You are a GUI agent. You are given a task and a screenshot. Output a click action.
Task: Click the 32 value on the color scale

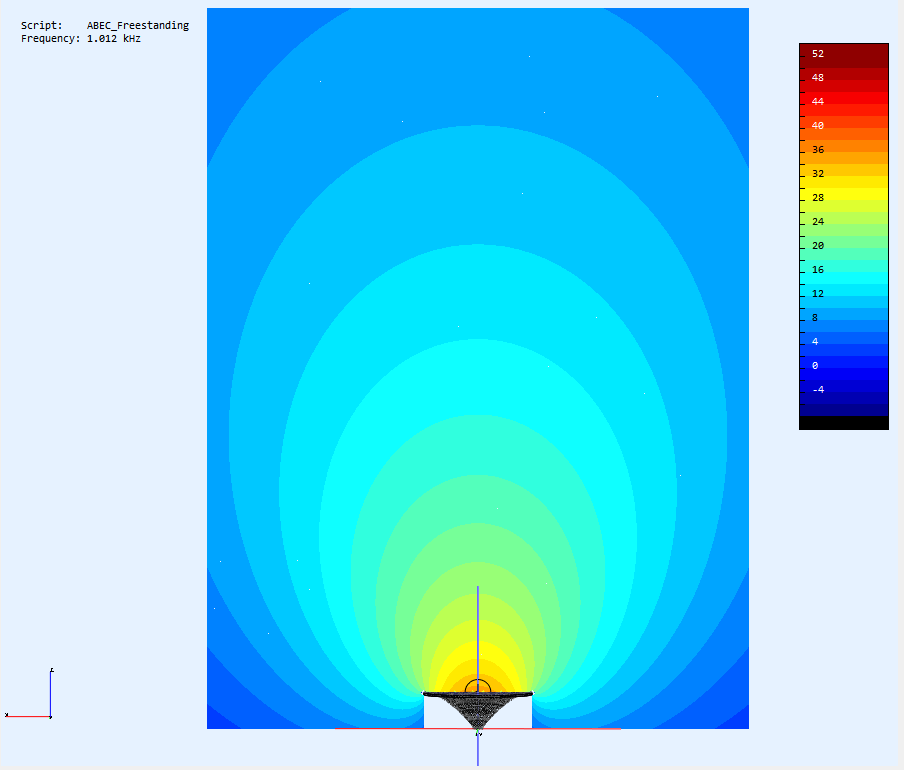818,173
